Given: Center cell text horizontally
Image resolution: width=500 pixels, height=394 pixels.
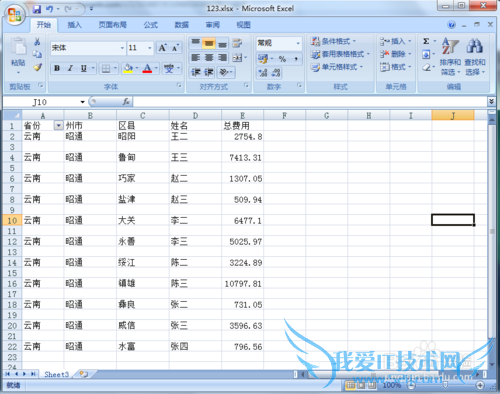Looking at the screenshot, I should click(209, 58).
